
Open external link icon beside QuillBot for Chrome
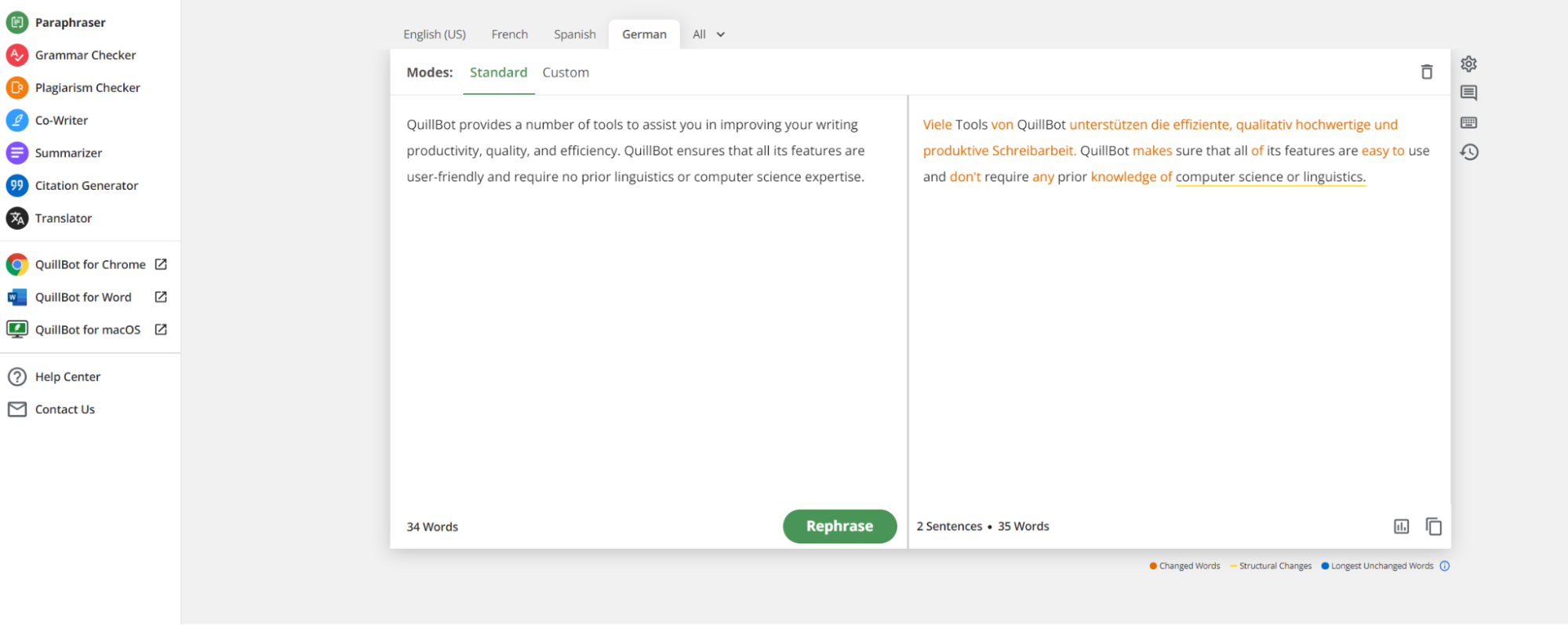(x=161, y=264)
